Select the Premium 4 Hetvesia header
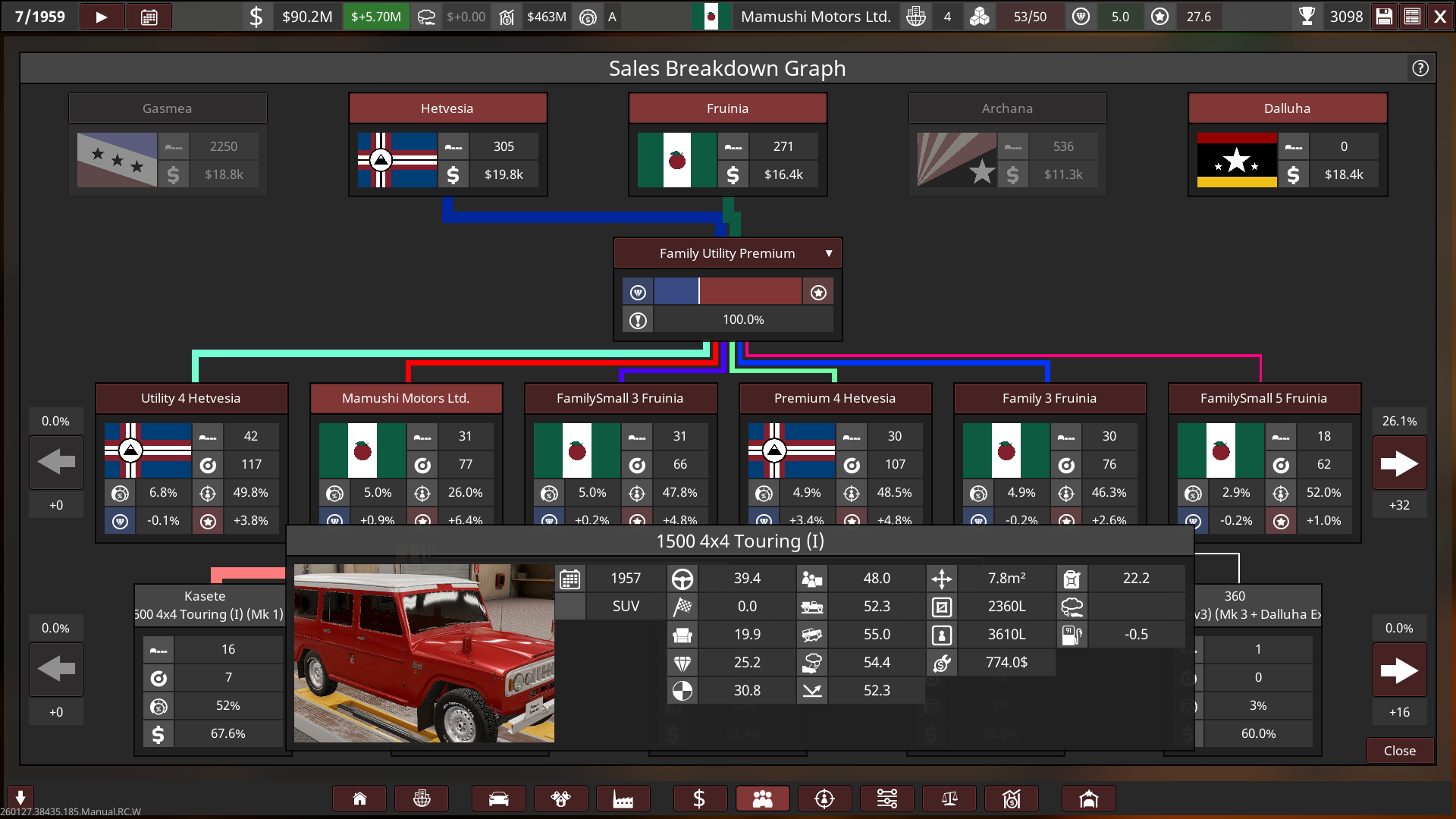 834,398
